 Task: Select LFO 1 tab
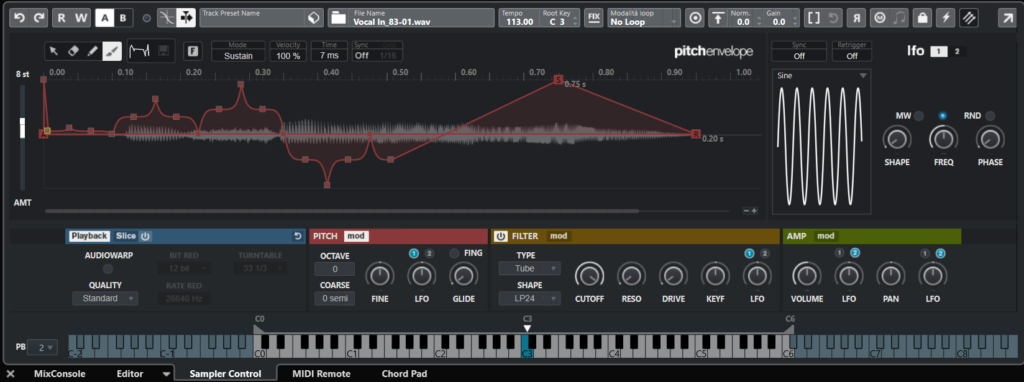938,52
